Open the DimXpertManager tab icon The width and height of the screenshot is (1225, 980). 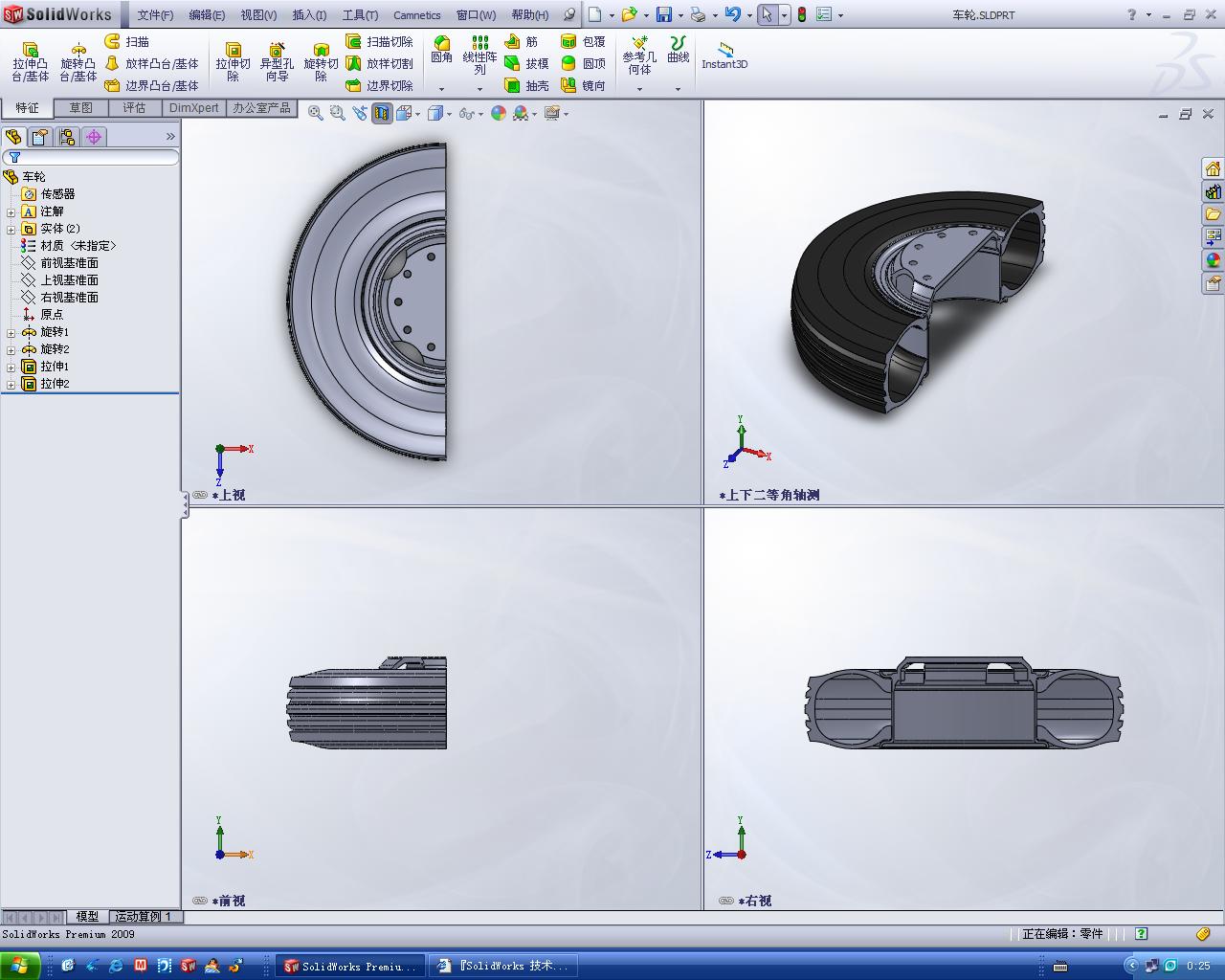[94, 137]
